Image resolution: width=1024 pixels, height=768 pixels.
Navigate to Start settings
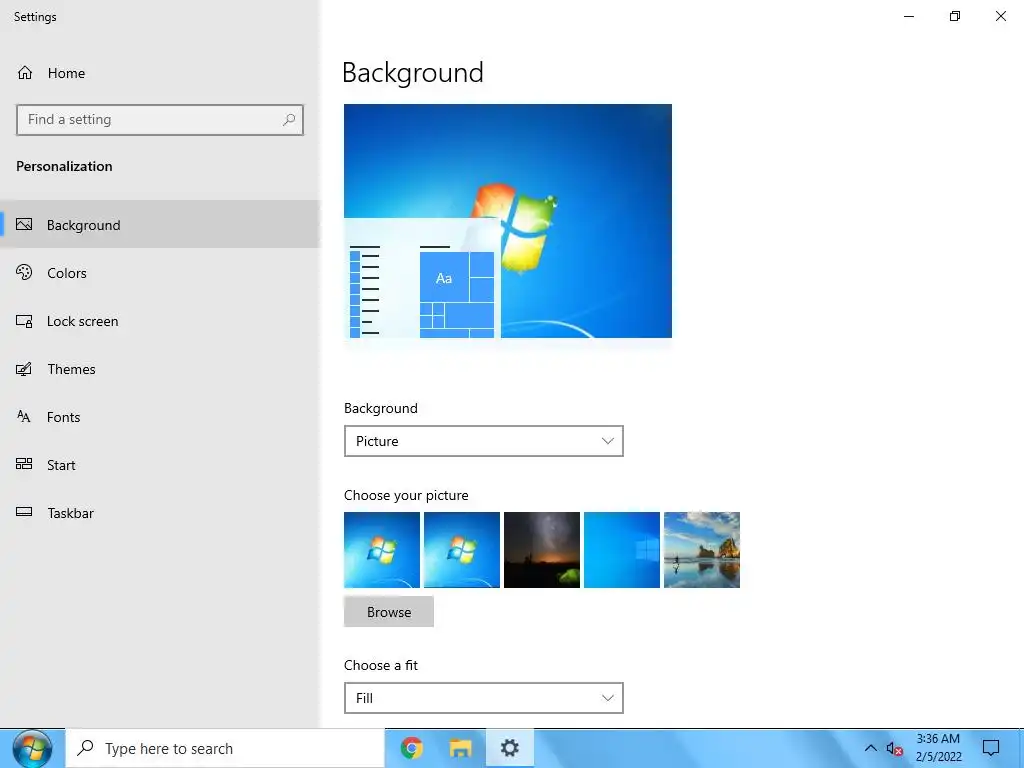pos(160,465)
